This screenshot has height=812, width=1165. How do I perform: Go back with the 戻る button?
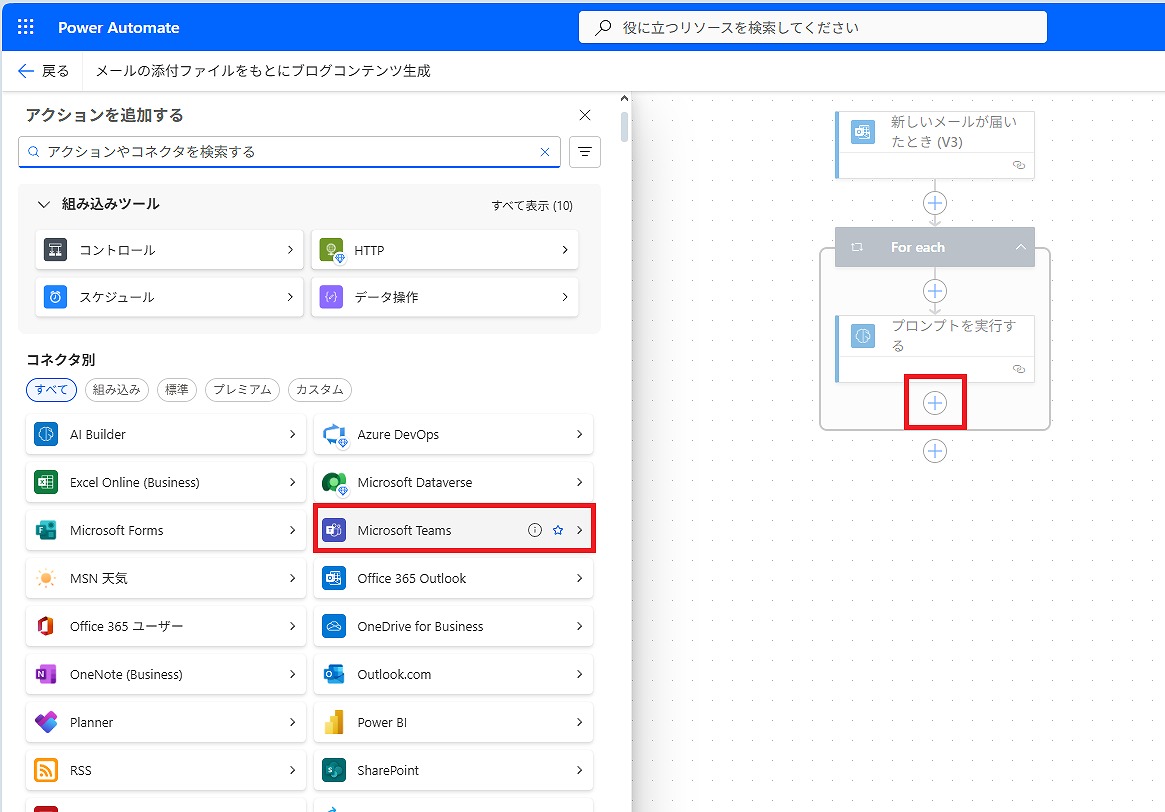[x=44, y=71]
